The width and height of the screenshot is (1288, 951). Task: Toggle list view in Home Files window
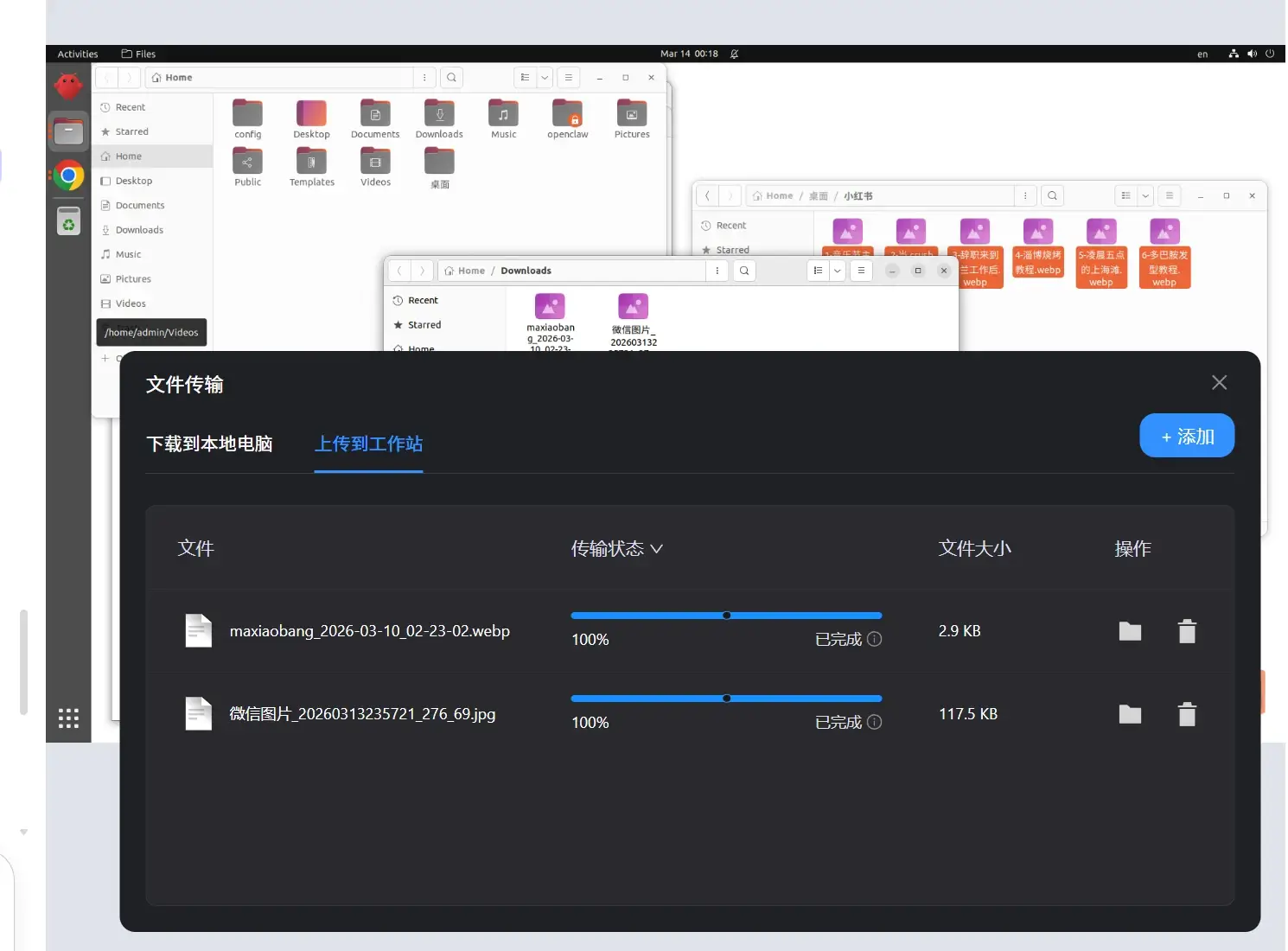[525, 78]
